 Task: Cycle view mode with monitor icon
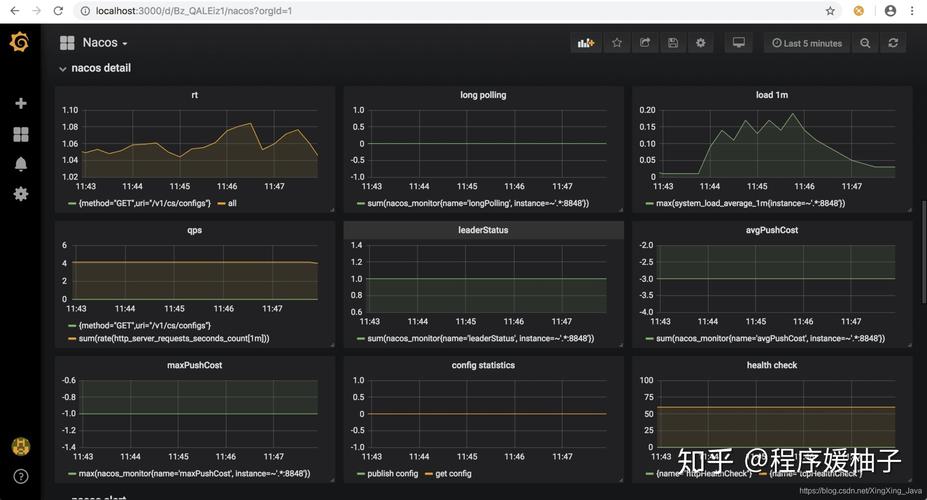[x=738, y=43]
